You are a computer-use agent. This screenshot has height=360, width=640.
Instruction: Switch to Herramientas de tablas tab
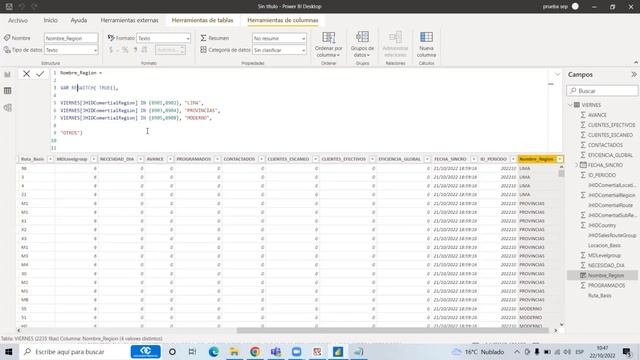coord(202,20)
